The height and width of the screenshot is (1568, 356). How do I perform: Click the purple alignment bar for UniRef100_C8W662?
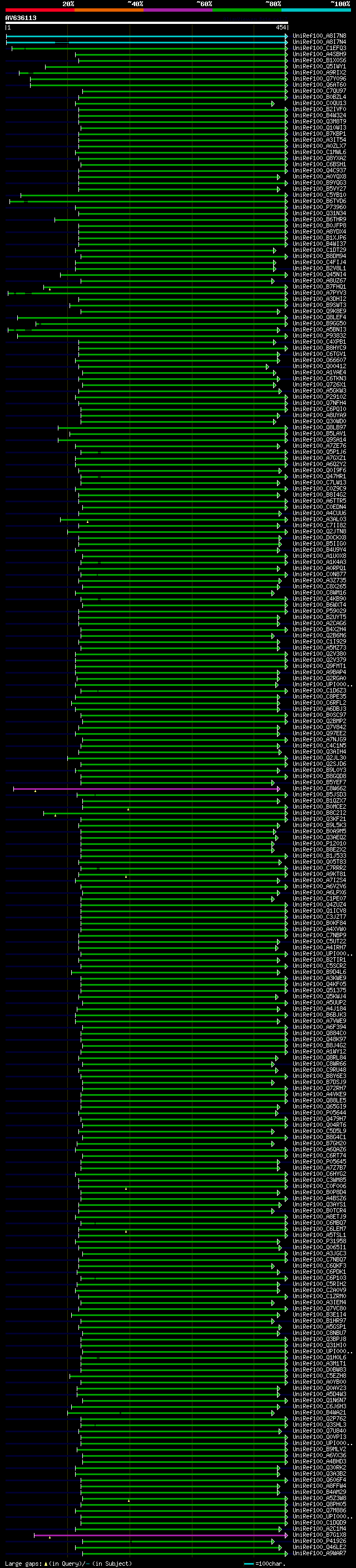click(x=146, y=788)
